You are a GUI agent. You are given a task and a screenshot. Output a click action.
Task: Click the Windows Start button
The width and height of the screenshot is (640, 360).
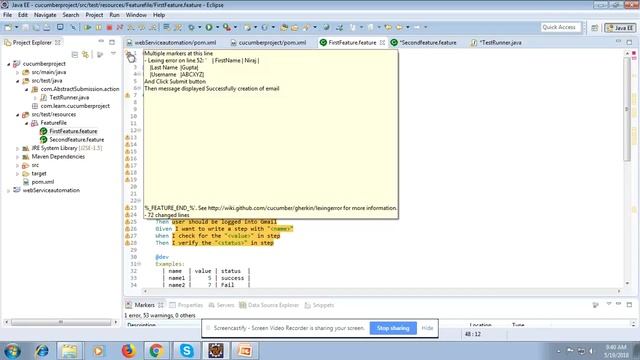(x=12, y=351)
